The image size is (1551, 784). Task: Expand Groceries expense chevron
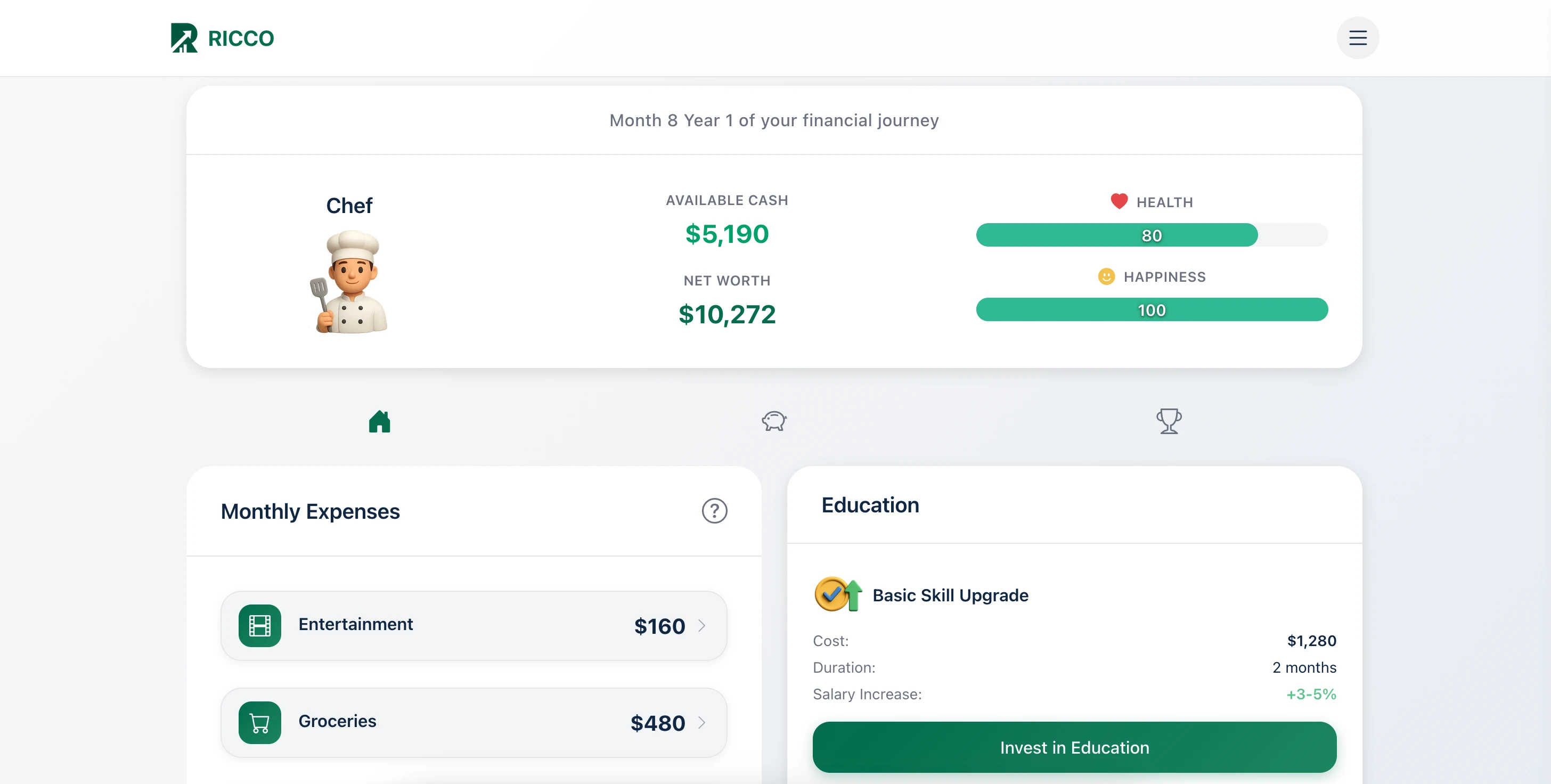click(x=701, y=723)
